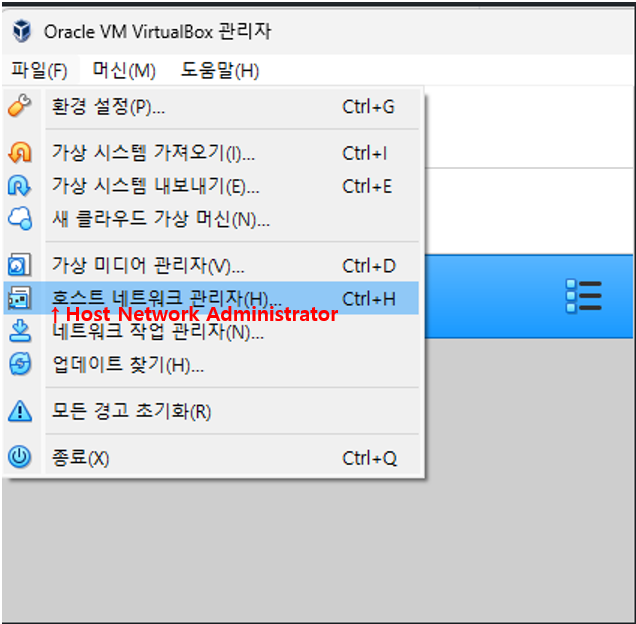Viewport: 636px width, 624px height.
Task: Open the 도움말(H) menu
Action: point(220,70)
